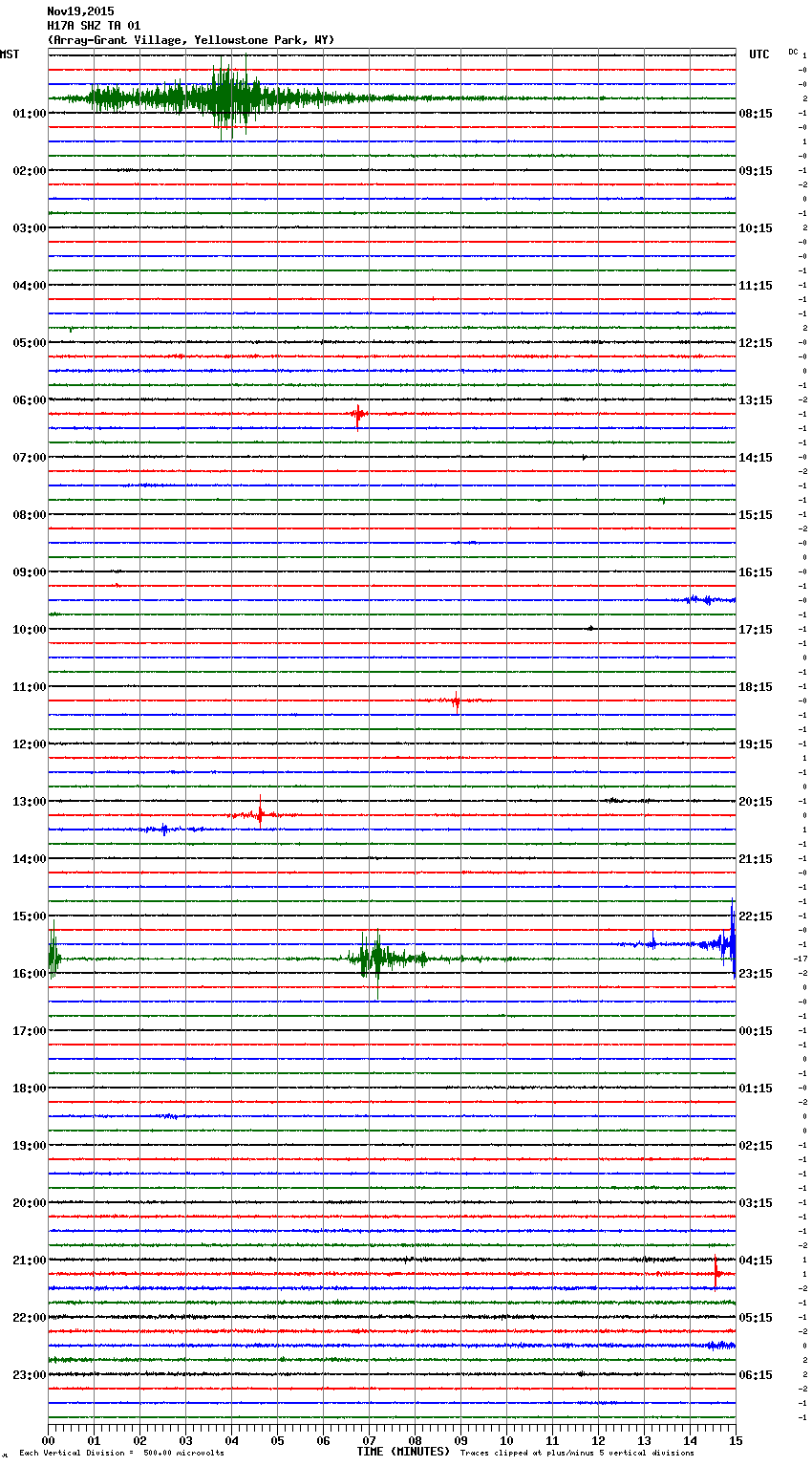
Task: Click the 10:15 UTC time label
Action: point(756,228)
